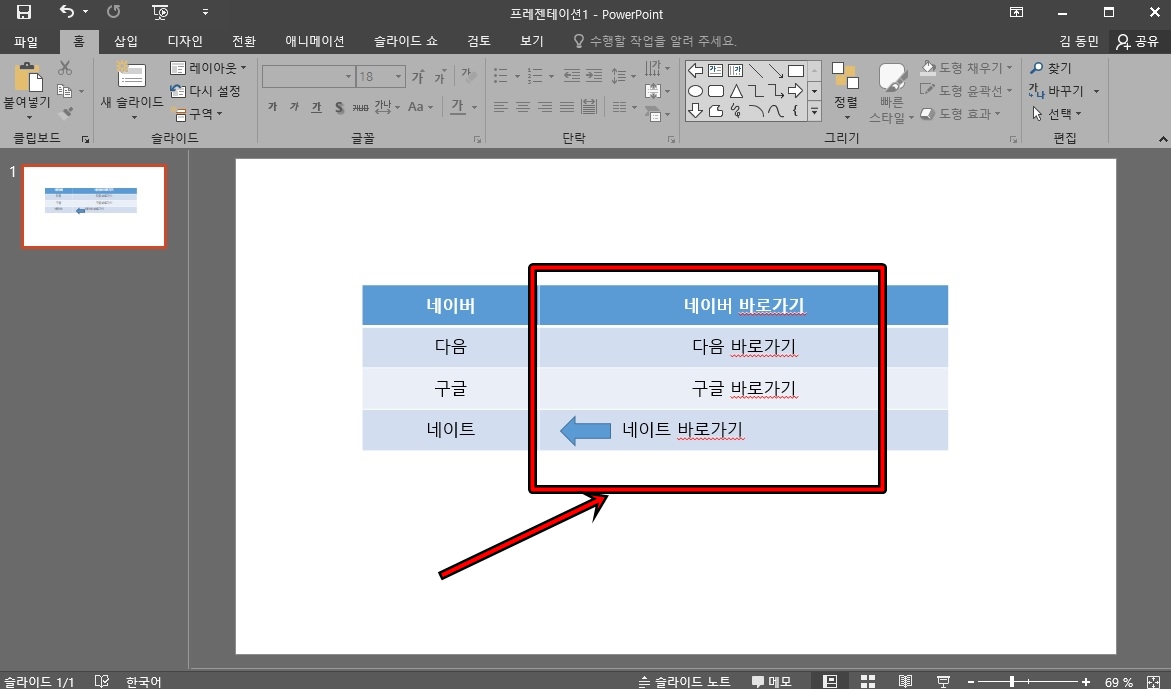Open the 도형 채우기 (Shape Fill) menu
The width and height of the screenshot is (1171, 689).
pyautogui.click(x=966, y=68)
